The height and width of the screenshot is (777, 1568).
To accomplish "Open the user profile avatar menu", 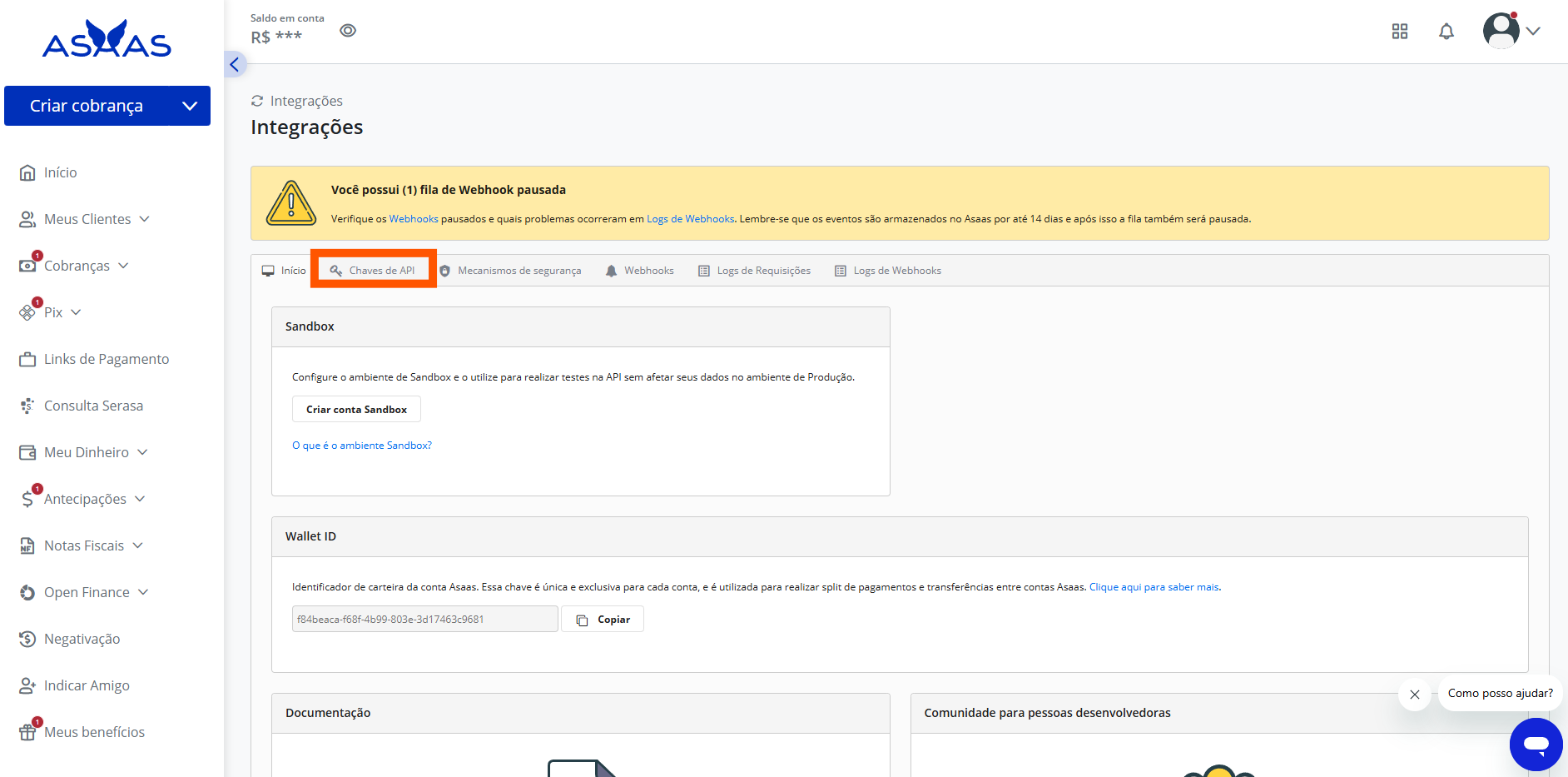I will tap(1501, 31).
